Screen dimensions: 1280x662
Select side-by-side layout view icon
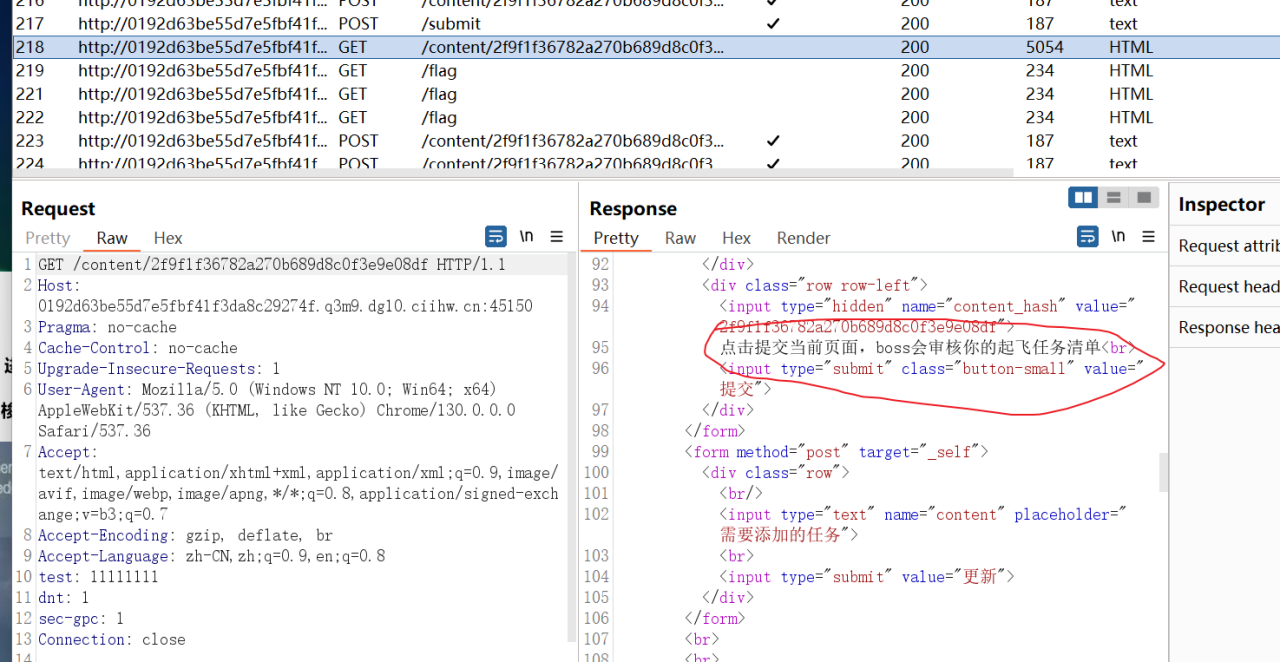tap(1083, 197)
